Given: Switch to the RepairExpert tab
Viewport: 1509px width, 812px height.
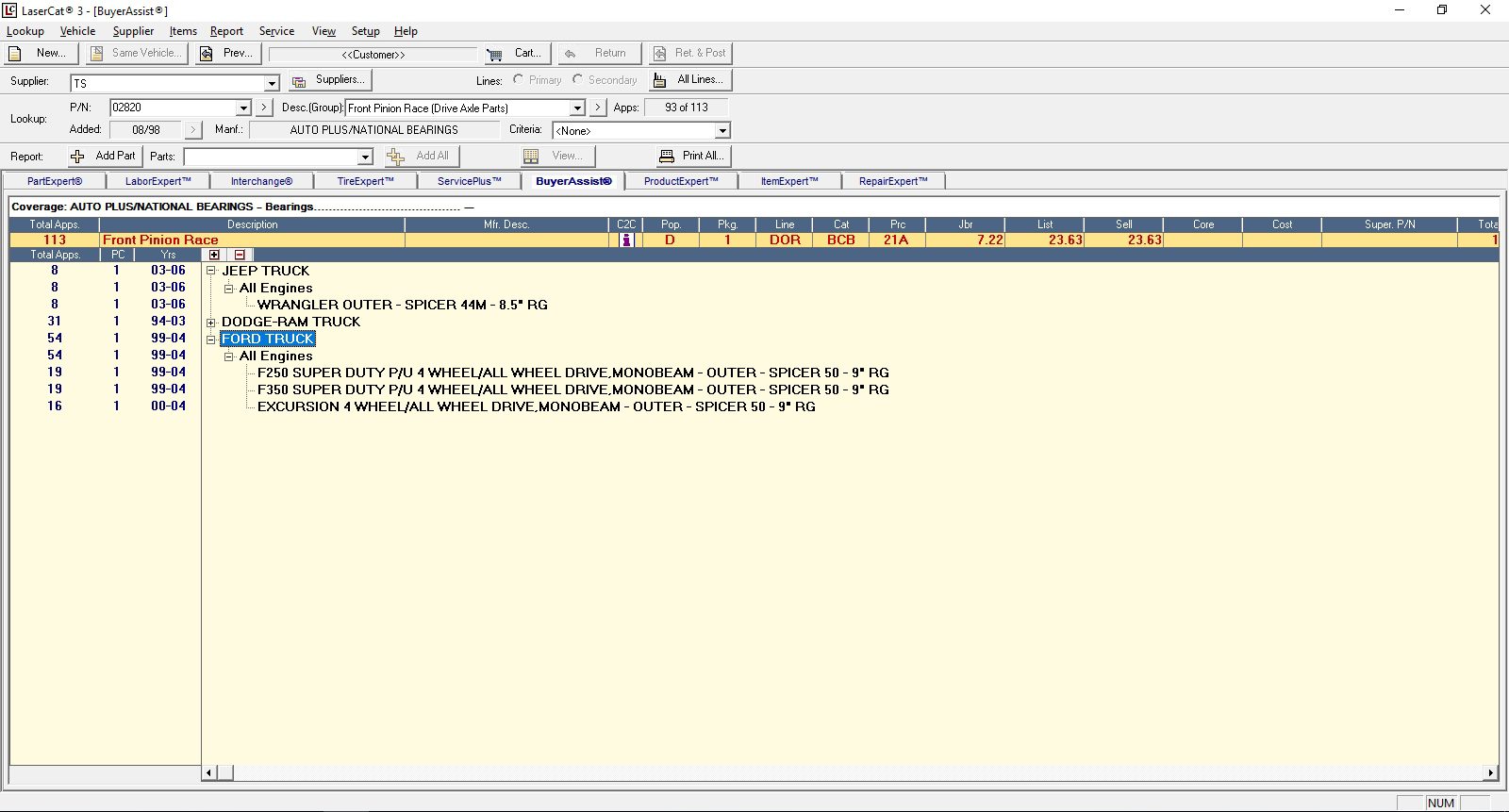Looking at the screenshot, I should pyautogui.click(x=893, y=181).
